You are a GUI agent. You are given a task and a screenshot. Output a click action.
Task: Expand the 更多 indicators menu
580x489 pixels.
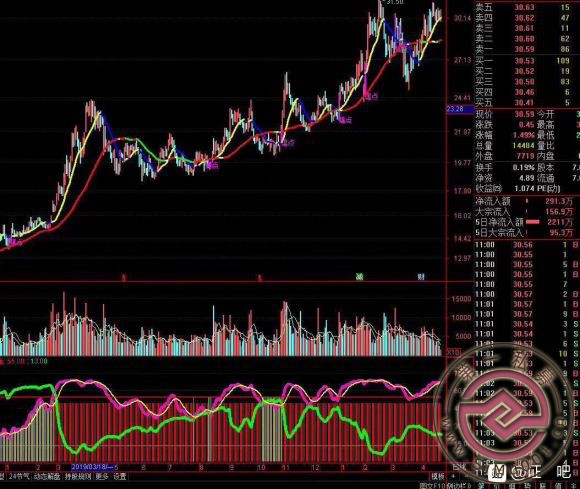pos(102,476)
